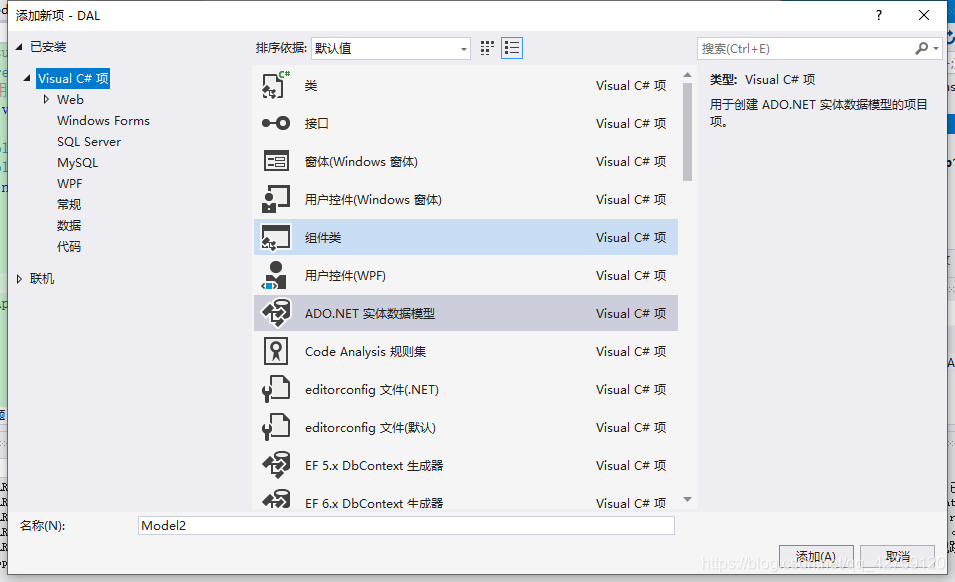Select the WPF category
The width and height of the screenshot is (955, 582).
pos(69,183)
